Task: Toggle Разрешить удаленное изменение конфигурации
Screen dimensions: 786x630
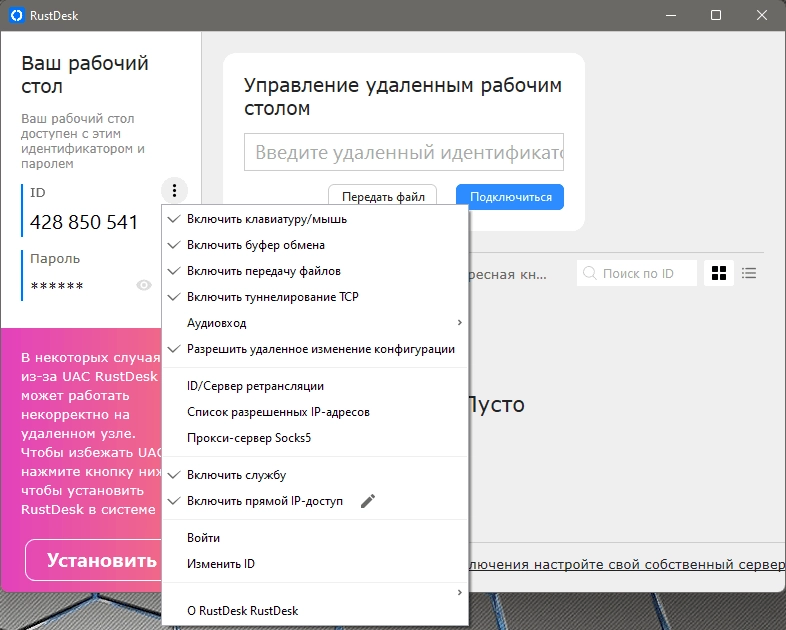Action: (315, 349)
